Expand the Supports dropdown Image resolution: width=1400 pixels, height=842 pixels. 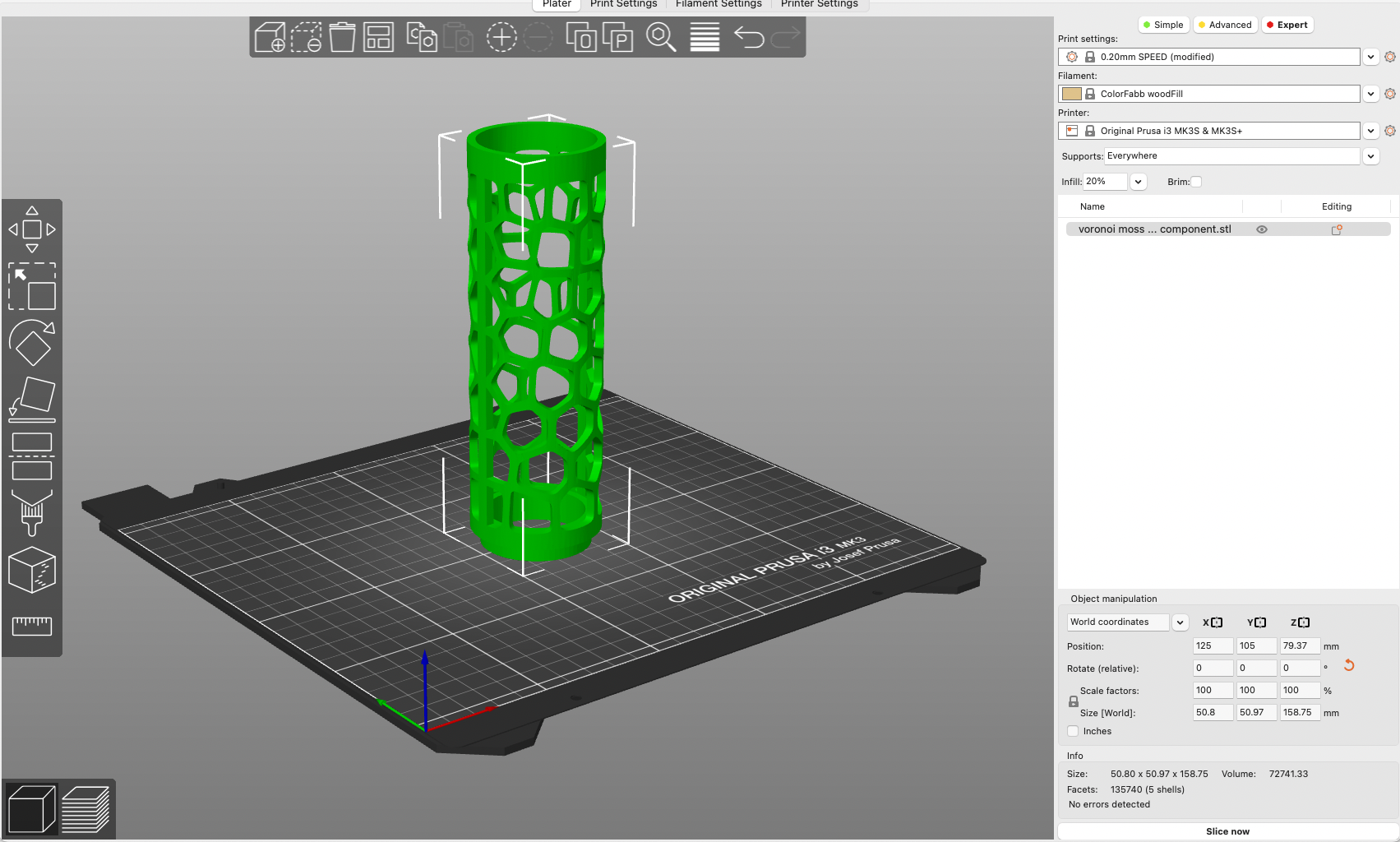point(1370,155)
